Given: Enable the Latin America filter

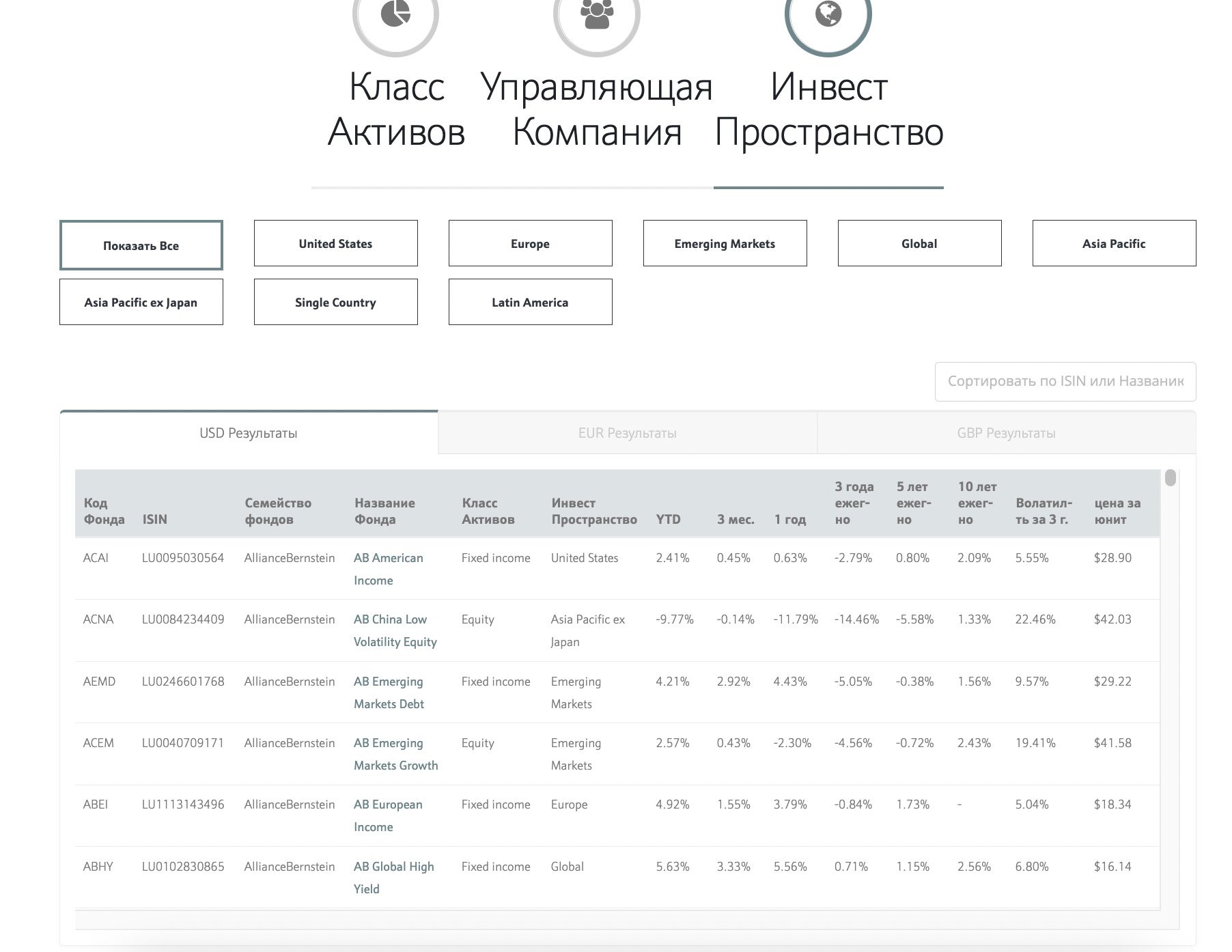Looking at the screenshot, I should coord(529,302).
